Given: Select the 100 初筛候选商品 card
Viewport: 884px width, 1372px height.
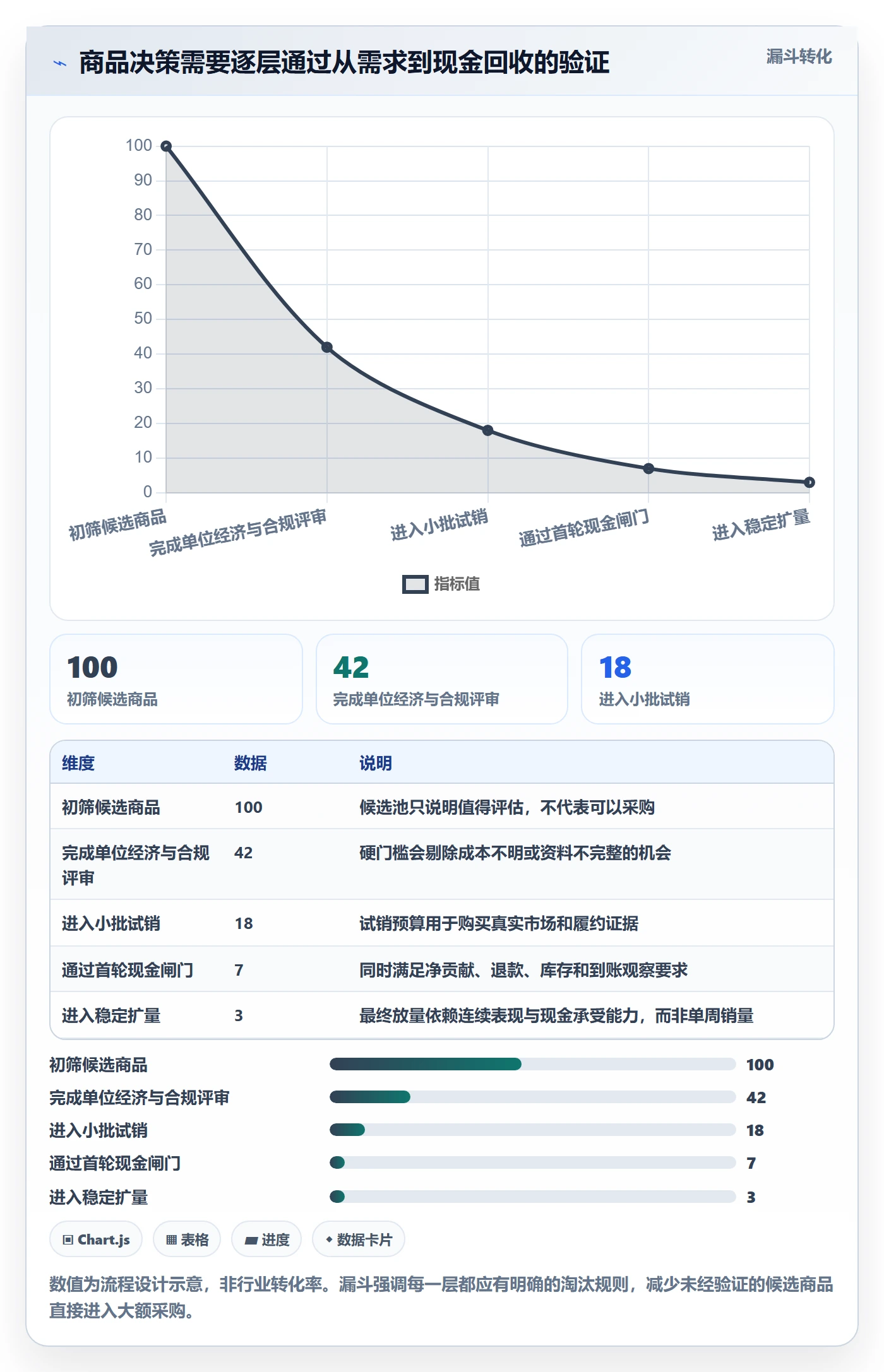Looking at the screenshot, I should [x=176, y=679].
